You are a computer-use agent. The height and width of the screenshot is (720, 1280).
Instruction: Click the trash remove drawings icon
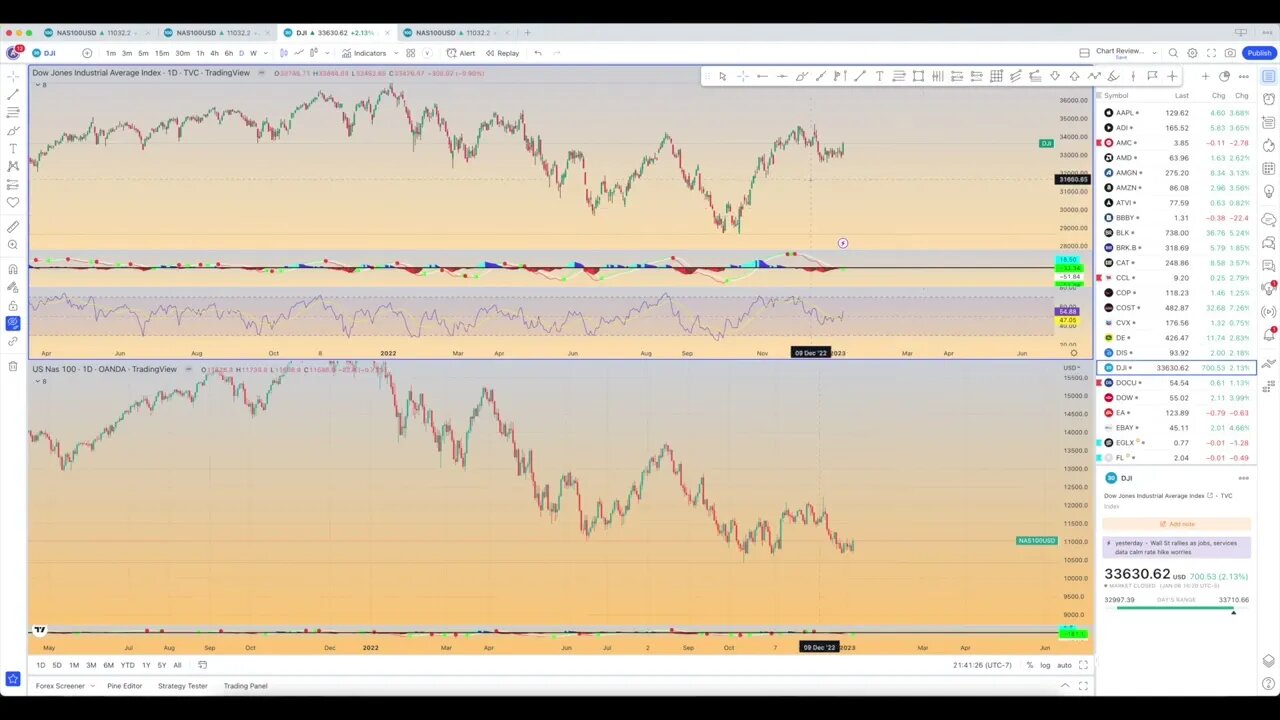pos(13,366)
